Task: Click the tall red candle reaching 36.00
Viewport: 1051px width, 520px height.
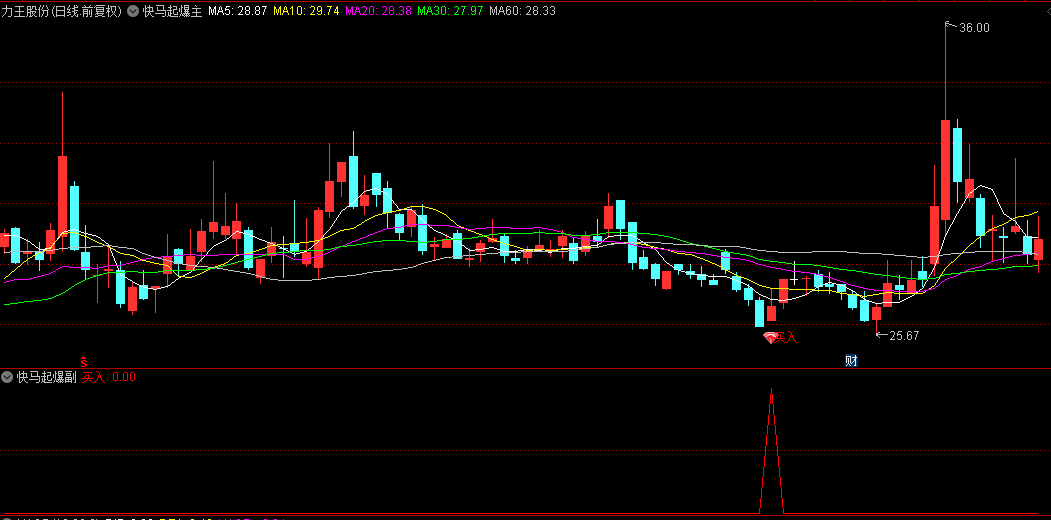Action: point(945,170)
